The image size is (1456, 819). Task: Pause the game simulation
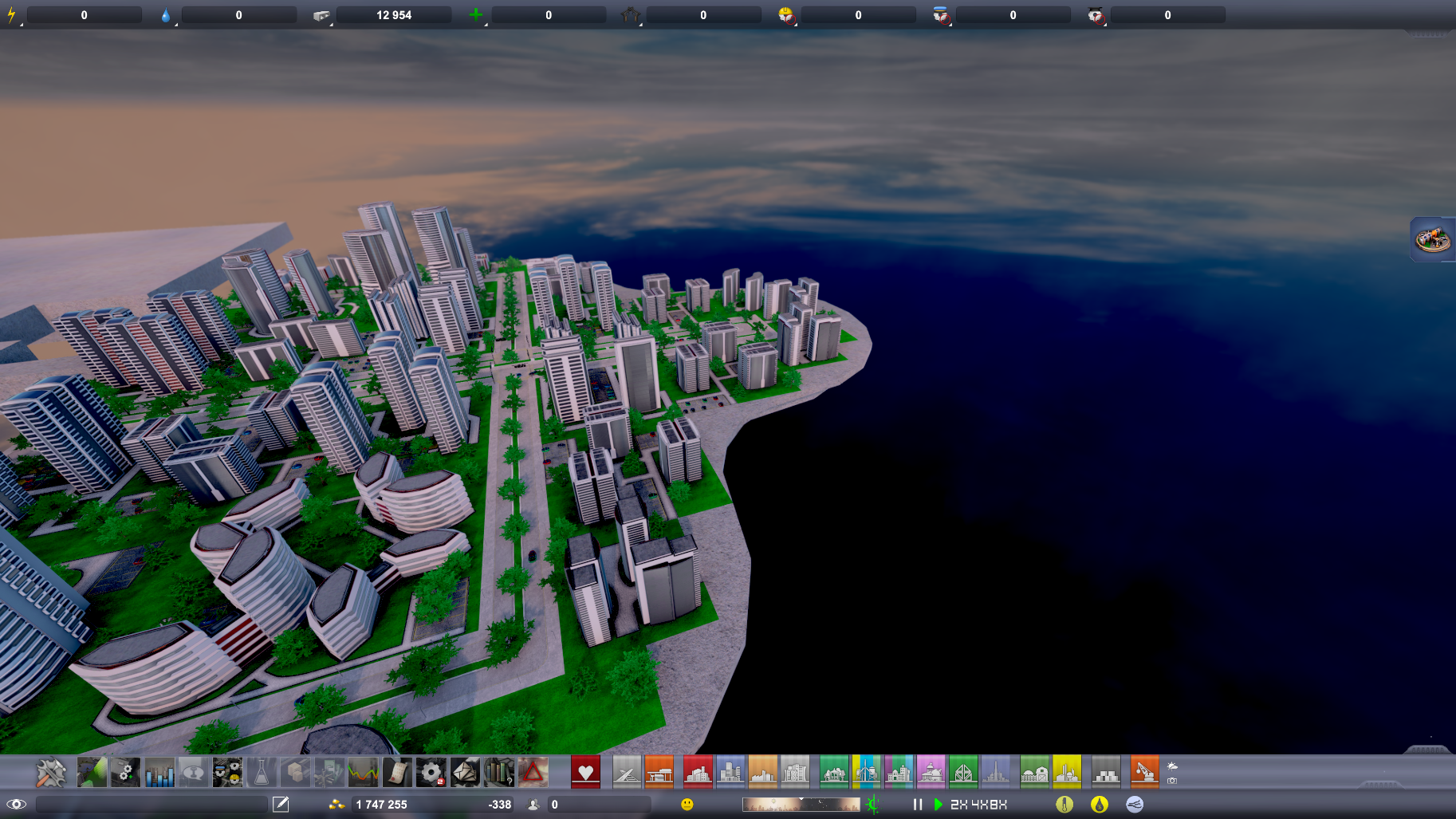pos(918,804)
